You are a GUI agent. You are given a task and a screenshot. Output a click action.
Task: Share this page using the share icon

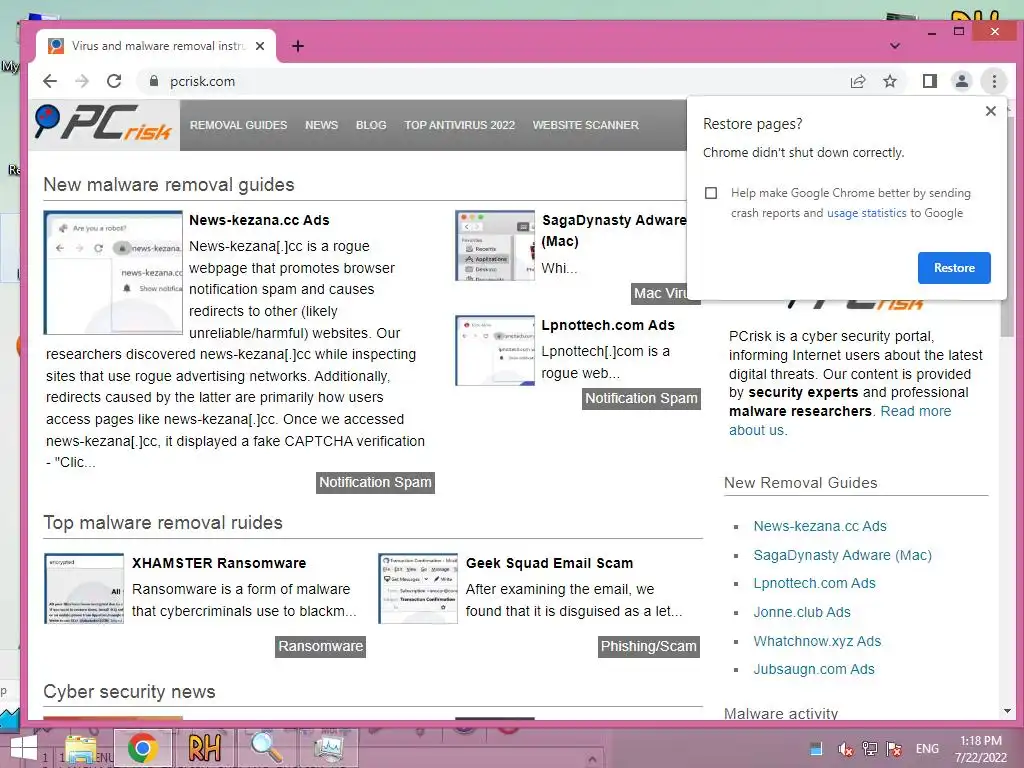pos(857,81)
